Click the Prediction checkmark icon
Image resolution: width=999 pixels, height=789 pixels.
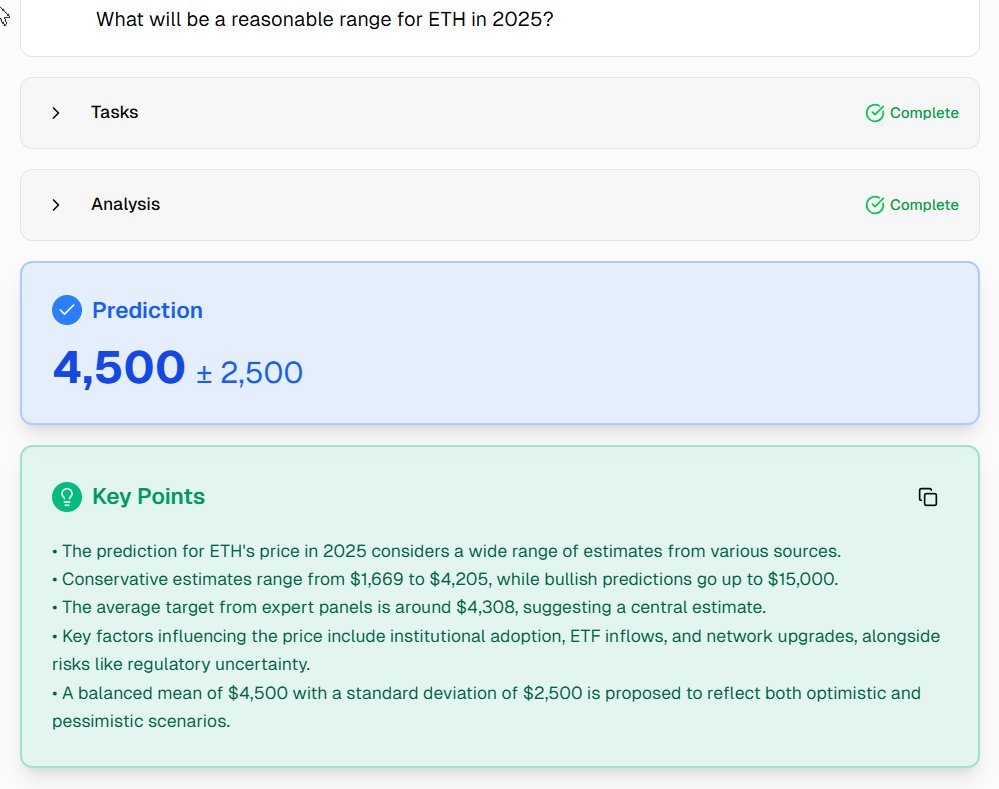tap(67, 310)
